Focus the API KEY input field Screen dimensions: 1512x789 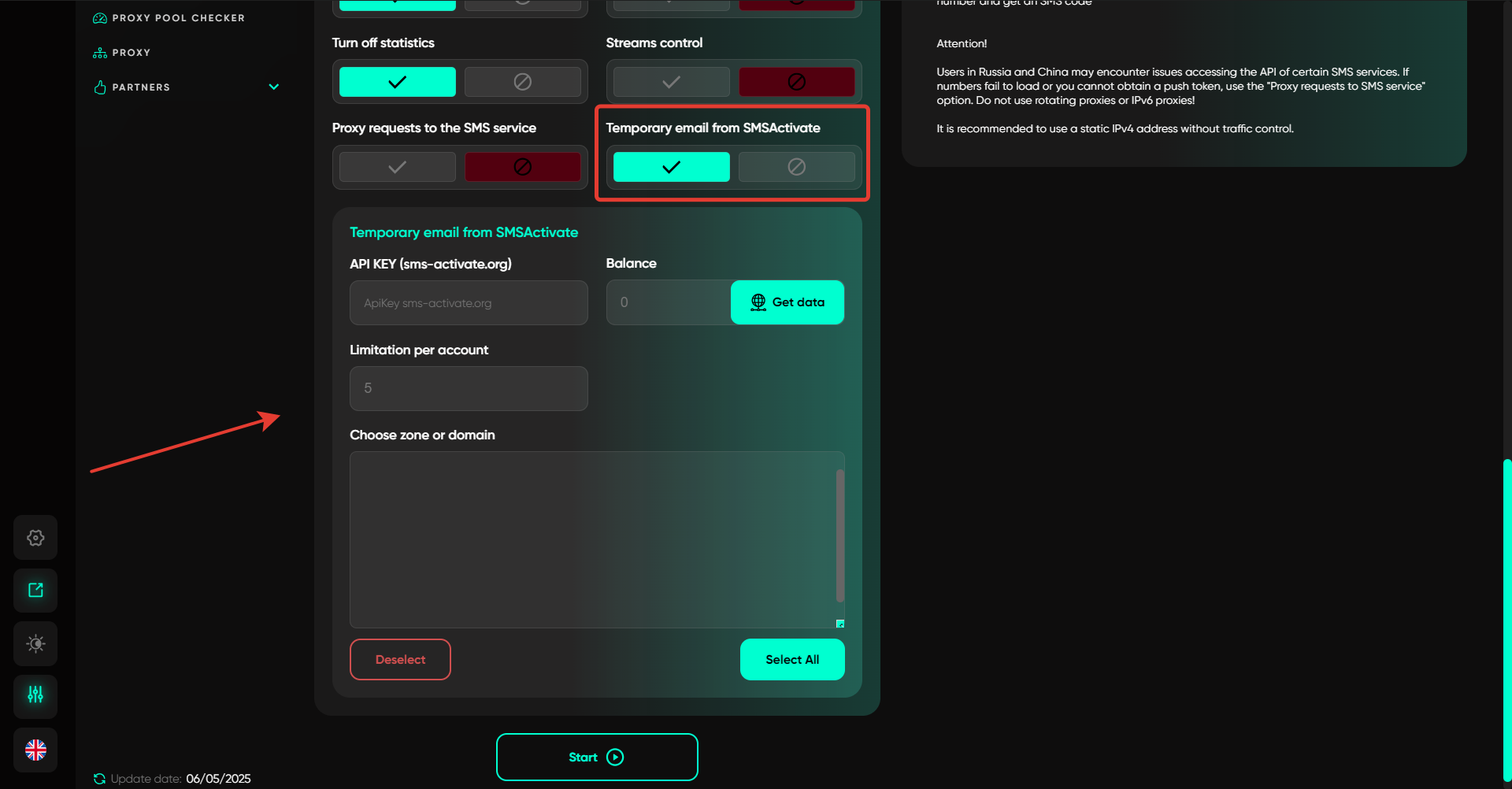coord(469,303)
